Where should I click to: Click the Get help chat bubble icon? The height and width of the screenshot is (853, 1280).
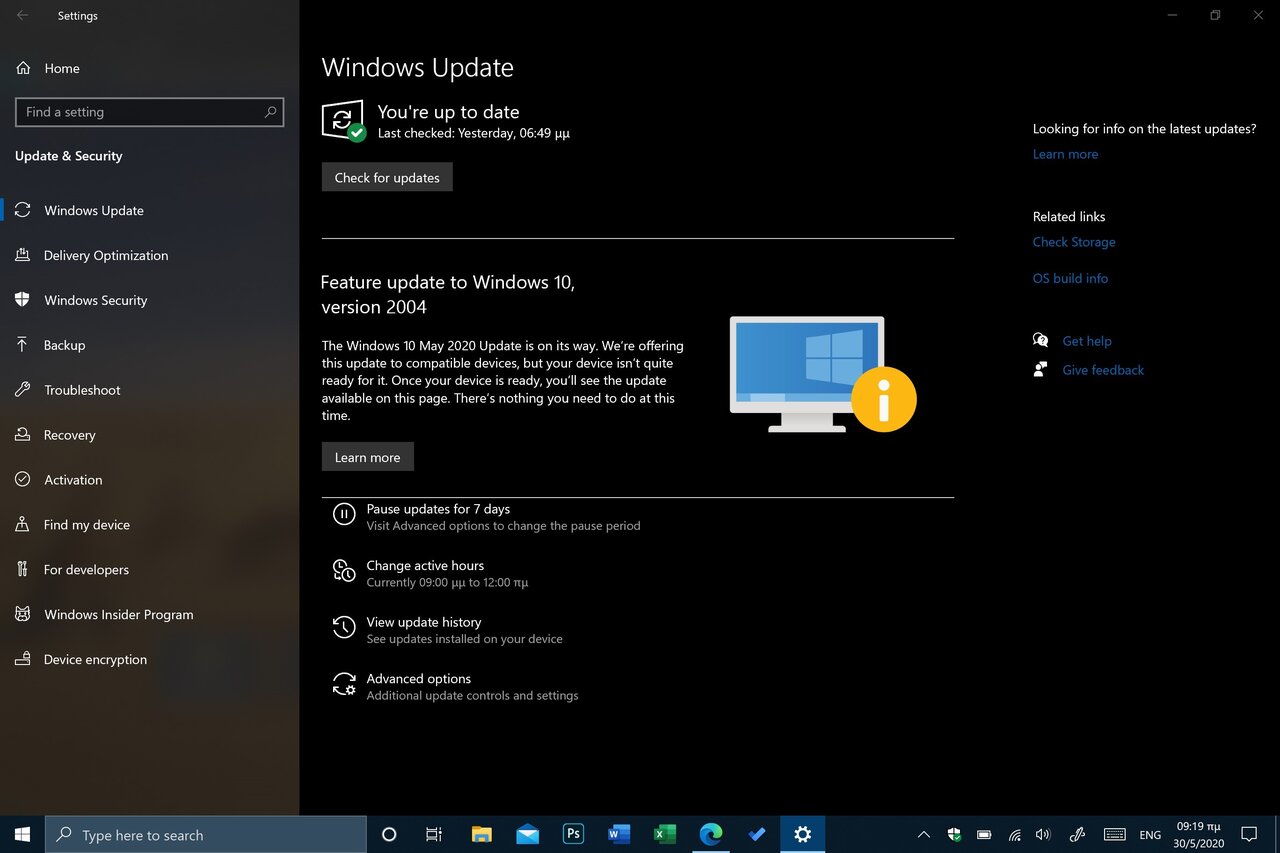[x=1041, y=340]
